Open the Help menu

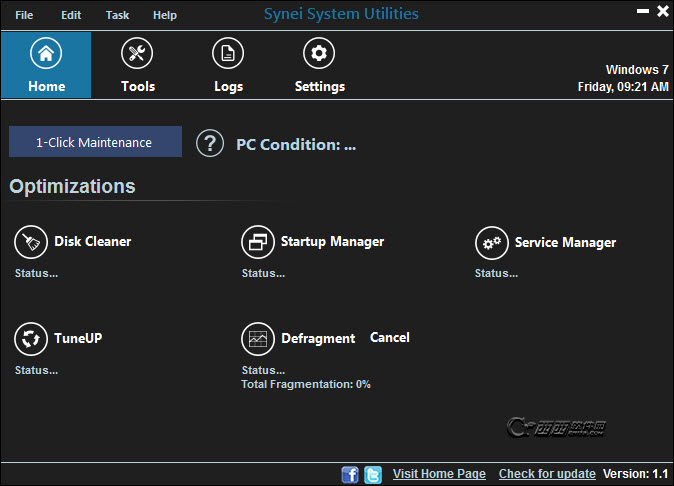165,15
